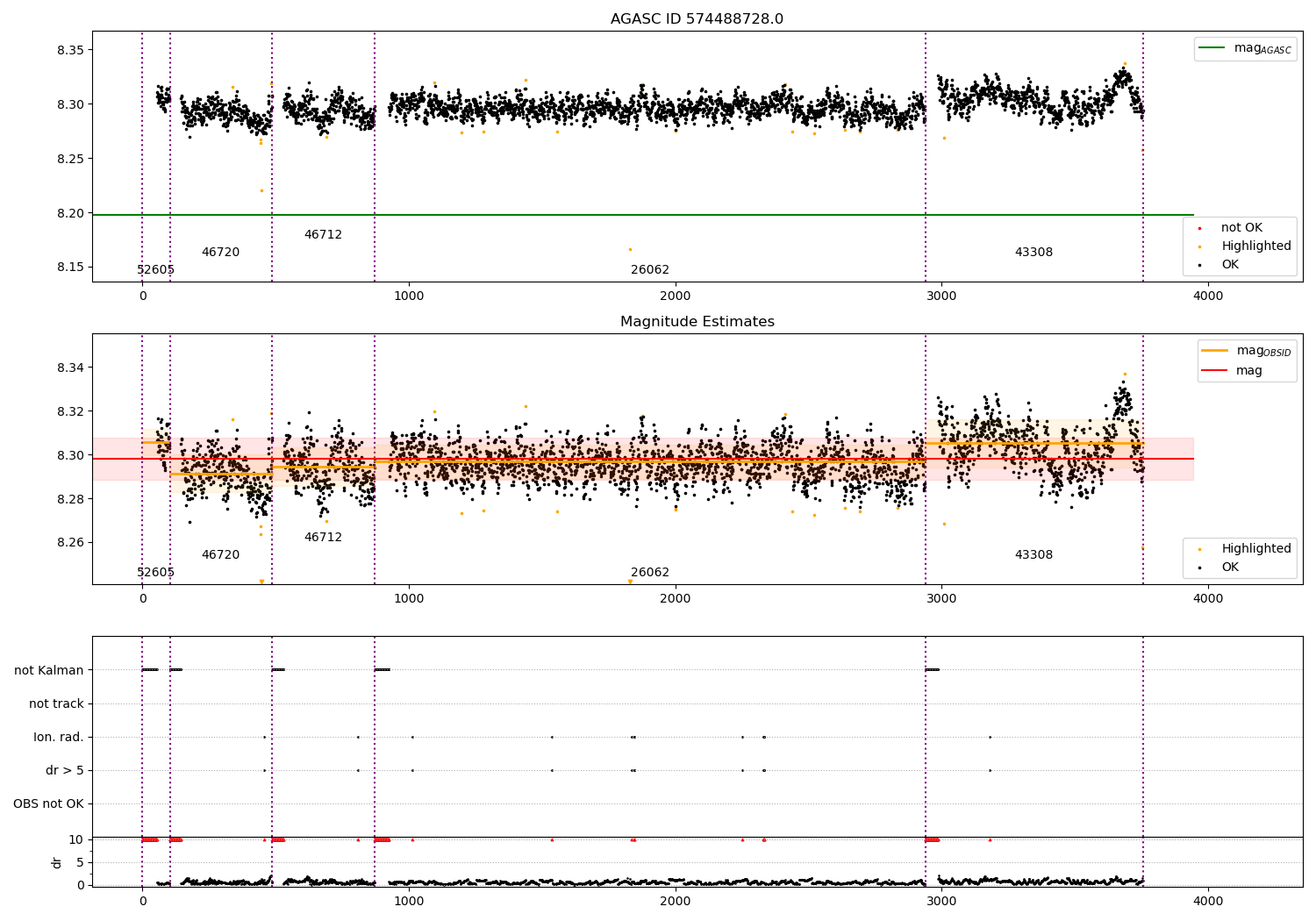Click OBSID label 43308 in the middle plot

tap(1033, 555)
